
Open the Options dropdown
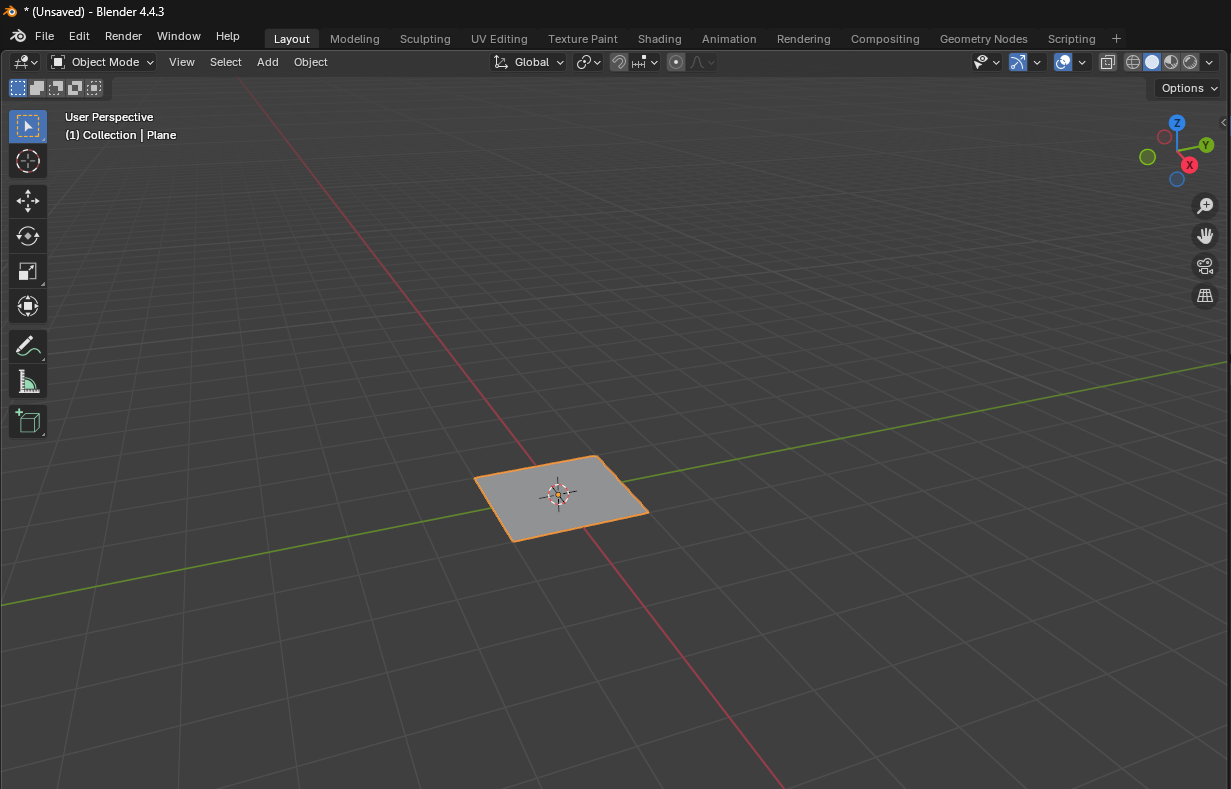click(x=1188, y=88)
